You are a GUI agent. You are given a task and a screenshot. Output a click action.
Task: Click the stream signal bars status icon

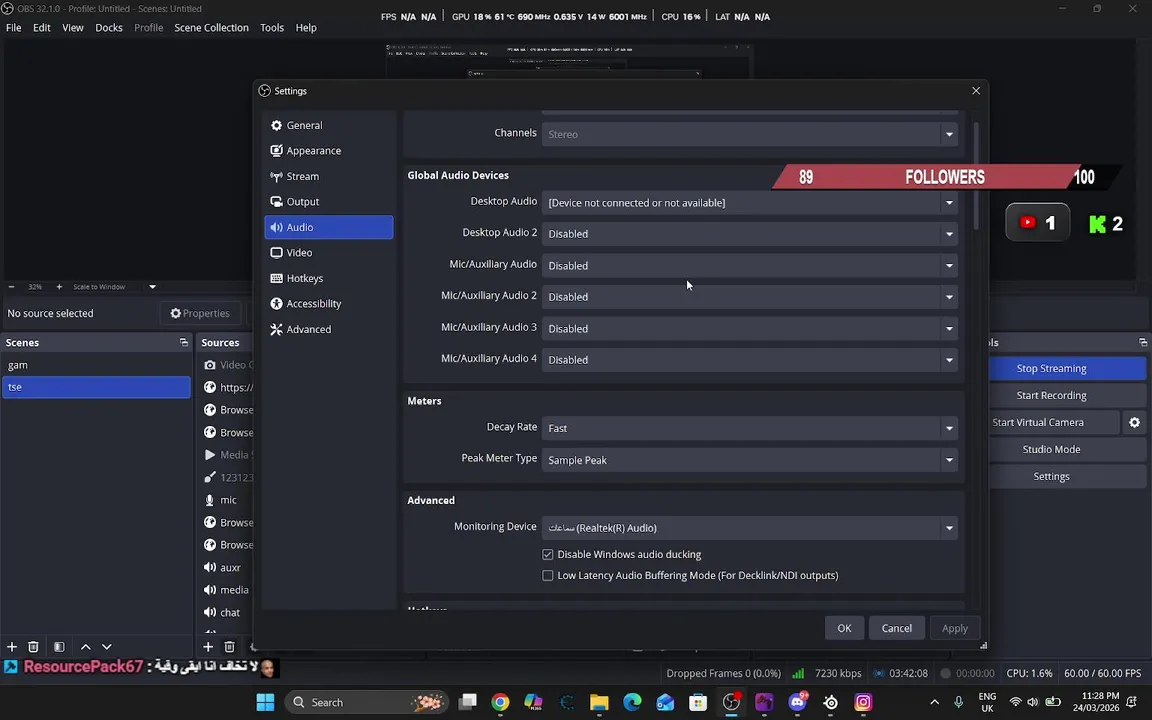798,673
